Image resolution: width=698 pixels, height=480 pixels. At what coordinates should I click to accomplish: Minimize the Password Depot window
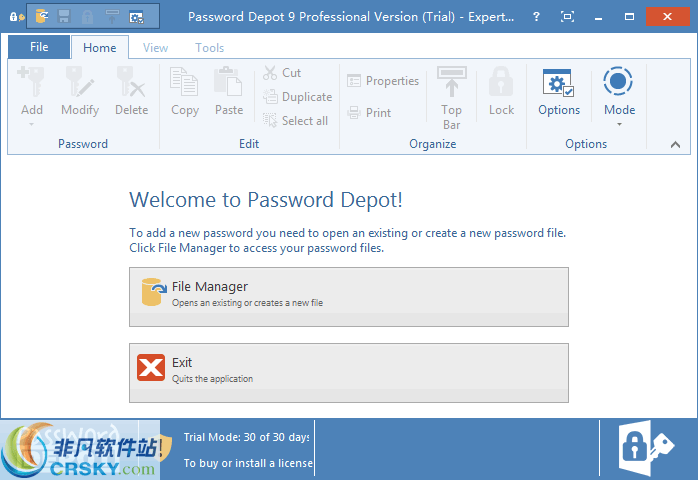point(598,17)
